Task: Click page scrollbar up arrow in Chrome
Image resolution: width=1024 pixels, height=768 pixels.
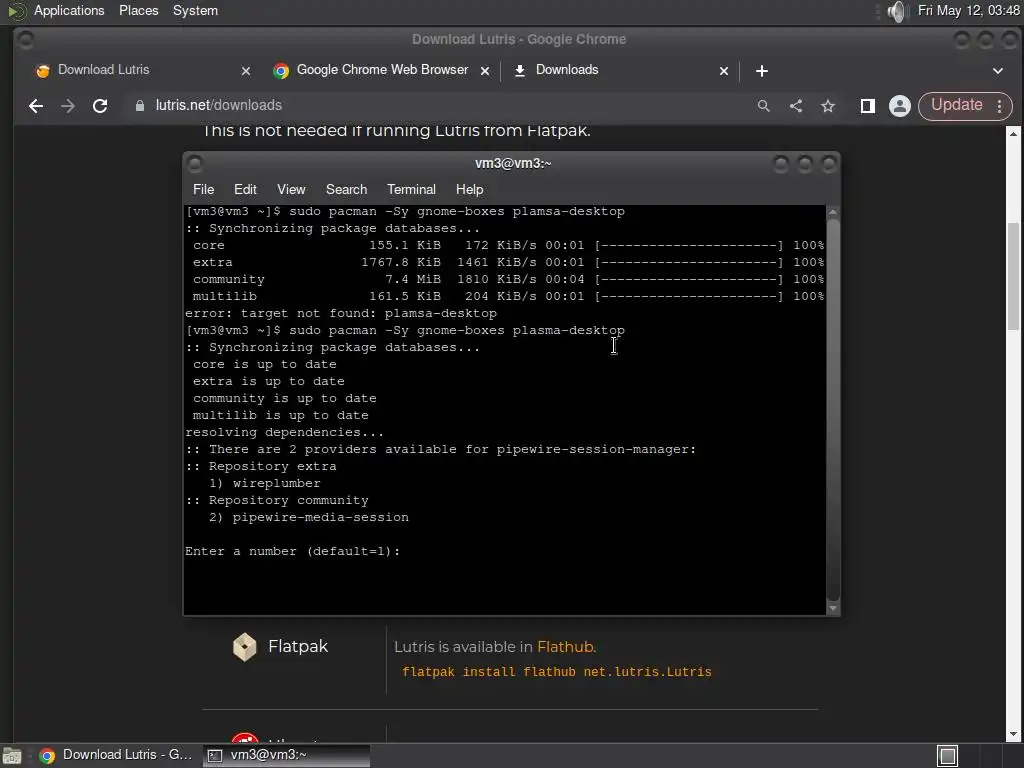Action: [1014, 134]
